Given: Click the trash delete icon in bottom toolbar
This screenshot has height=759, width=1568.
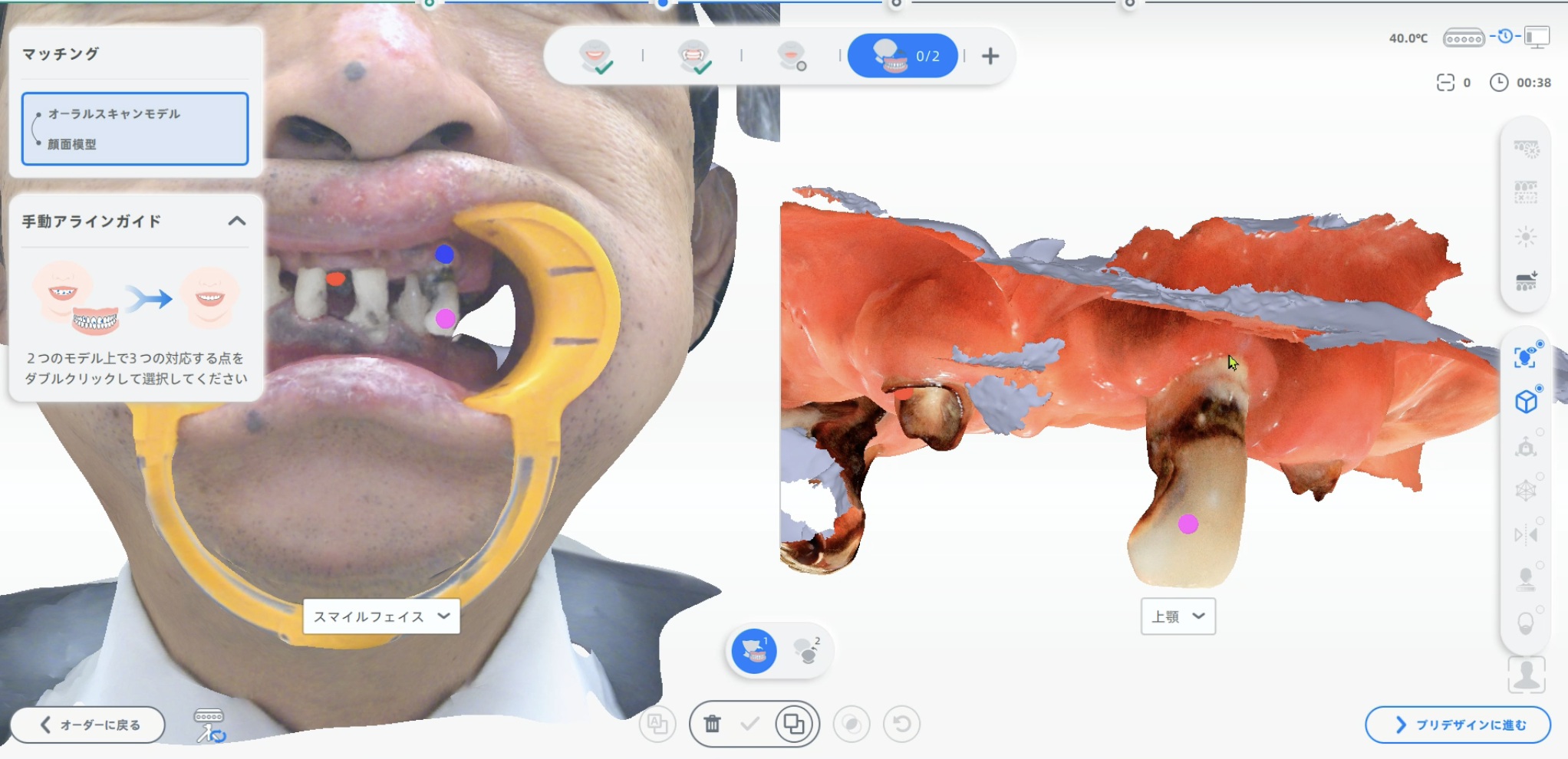Looking at the screenshot, I should 712,724.
